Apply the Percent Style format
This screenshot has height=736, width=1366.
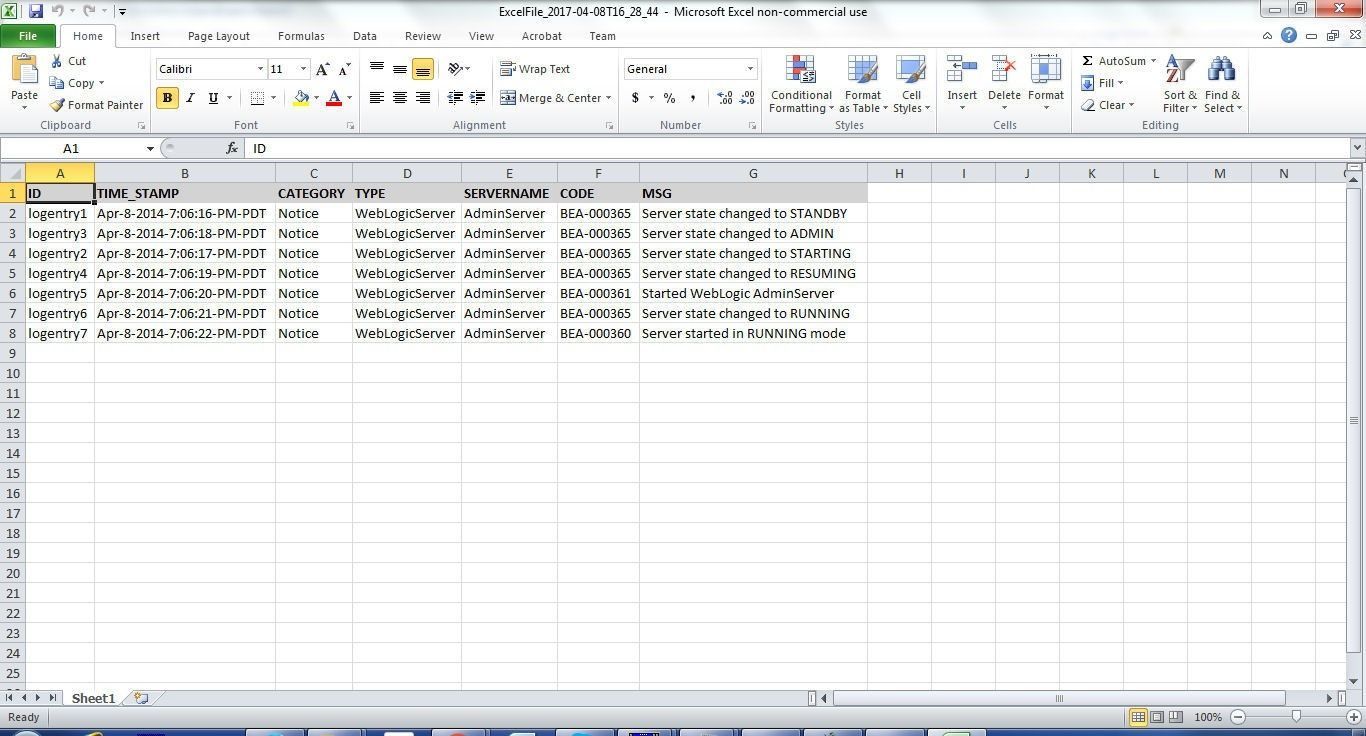(x=669, y=98)
